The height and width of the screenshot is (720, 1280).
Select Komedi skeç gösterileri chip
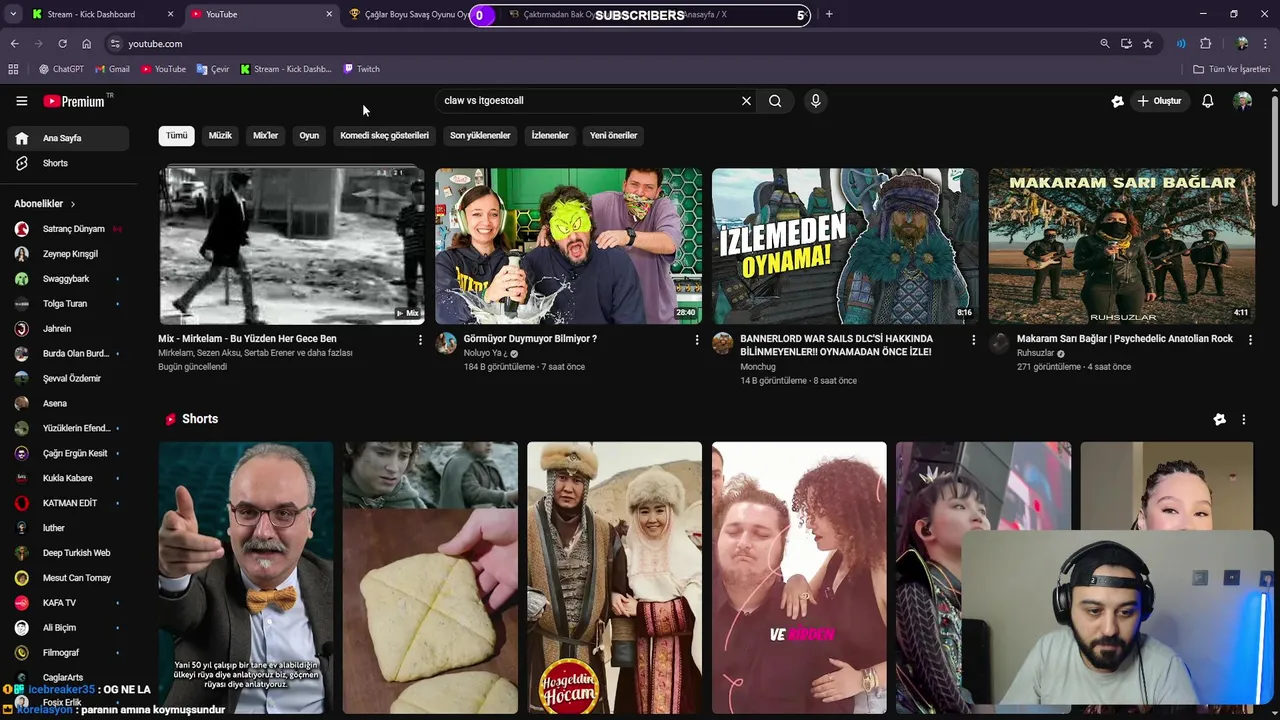coord(384,135)
